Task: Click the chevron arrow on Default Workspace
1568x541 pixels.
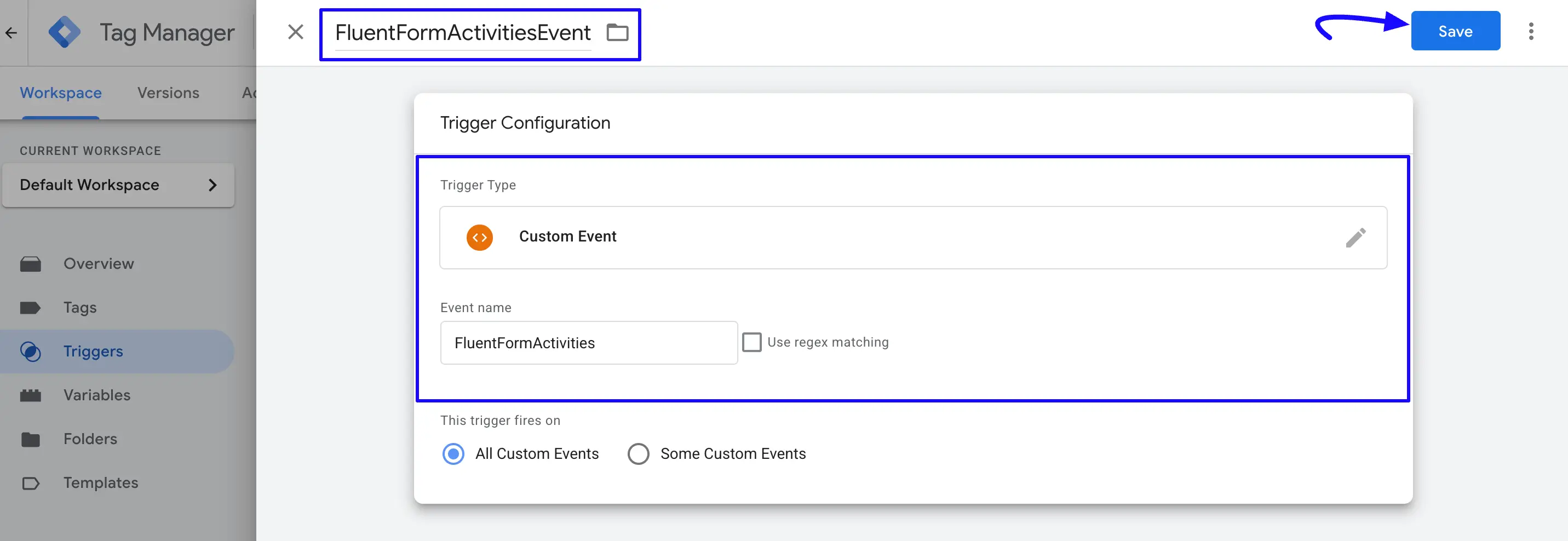Action: pyautogui.click(x=212, y=185)
